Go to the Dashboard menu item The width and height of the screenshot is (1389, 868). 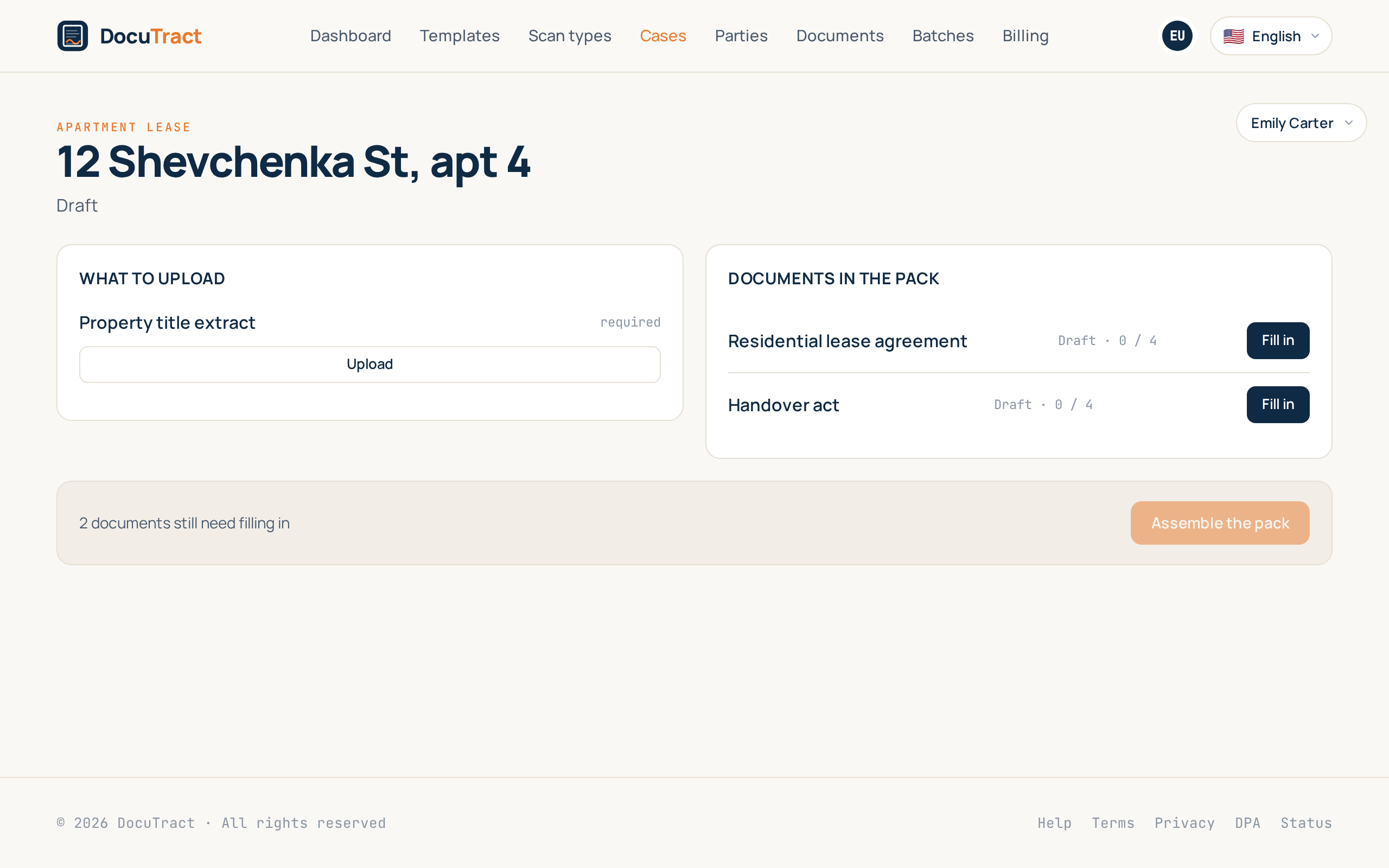(350, 36)
